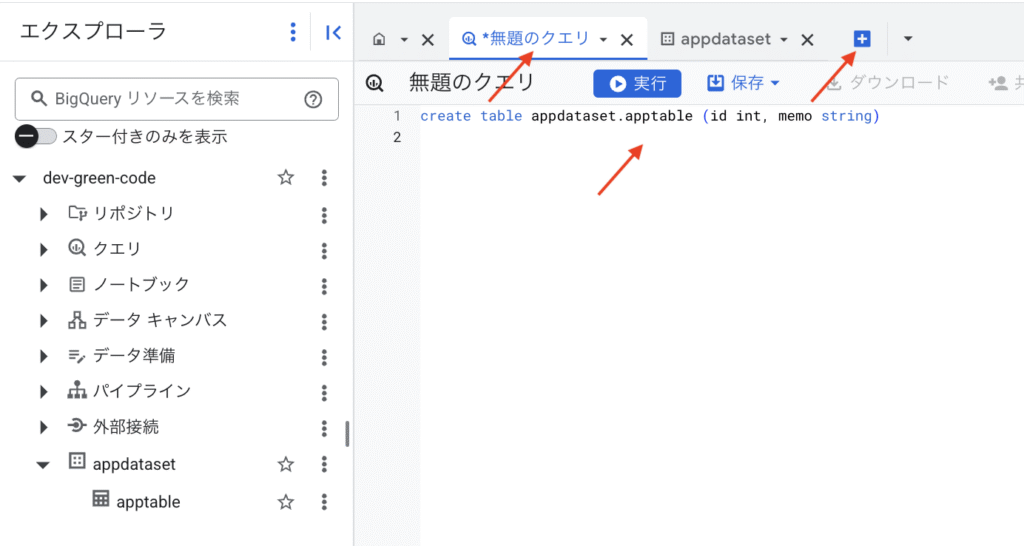The height and width of the screenshot is (546, 1024).
Task: Select apptable in the explorer tree
Action: (148, 502)
